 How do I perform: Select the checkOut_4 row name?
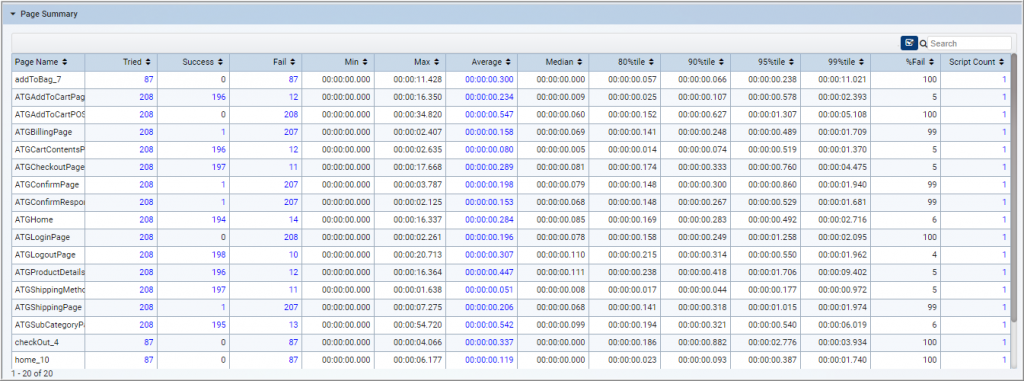(32, 341)
